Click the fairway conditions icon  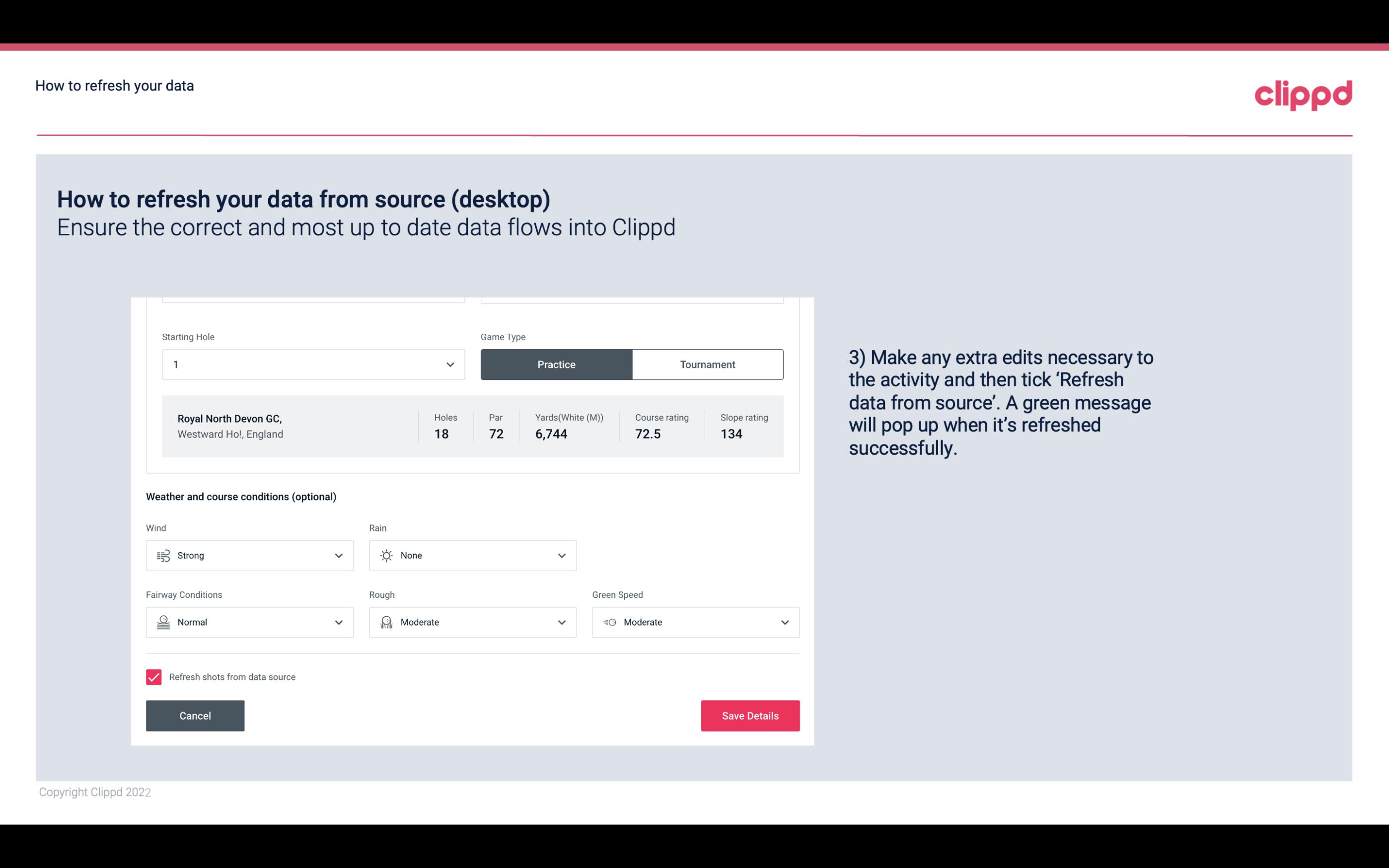coord(162,621)
